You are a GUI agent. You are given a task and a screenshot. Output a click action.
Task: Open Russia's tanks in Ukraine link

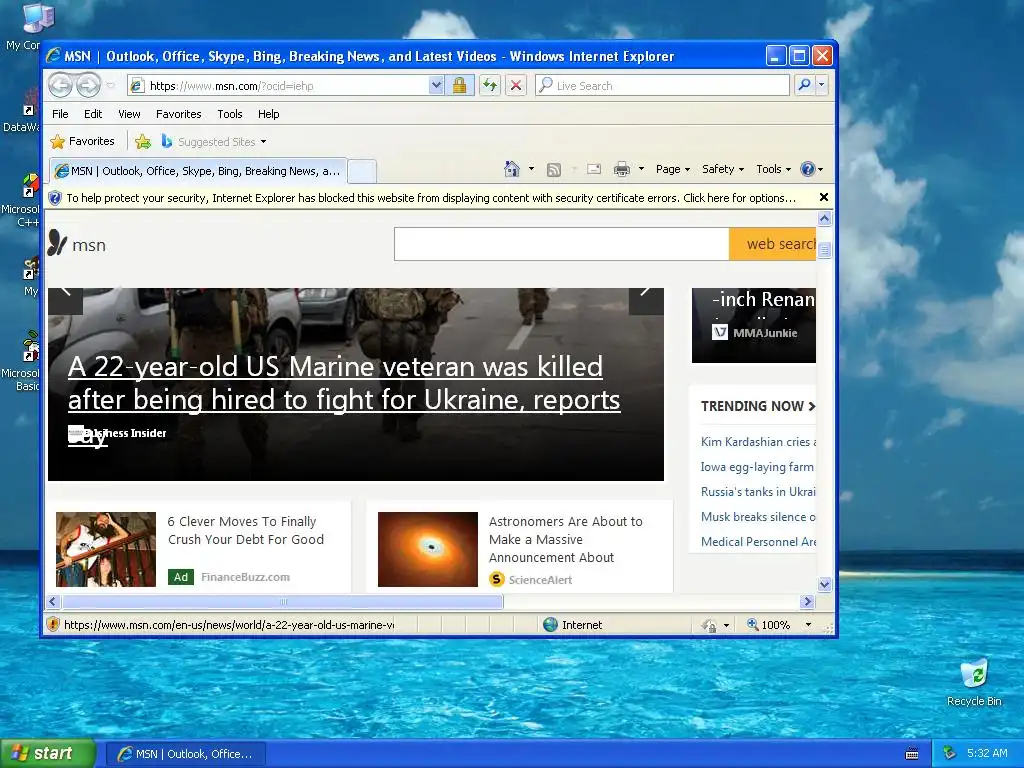click(758, 492)
